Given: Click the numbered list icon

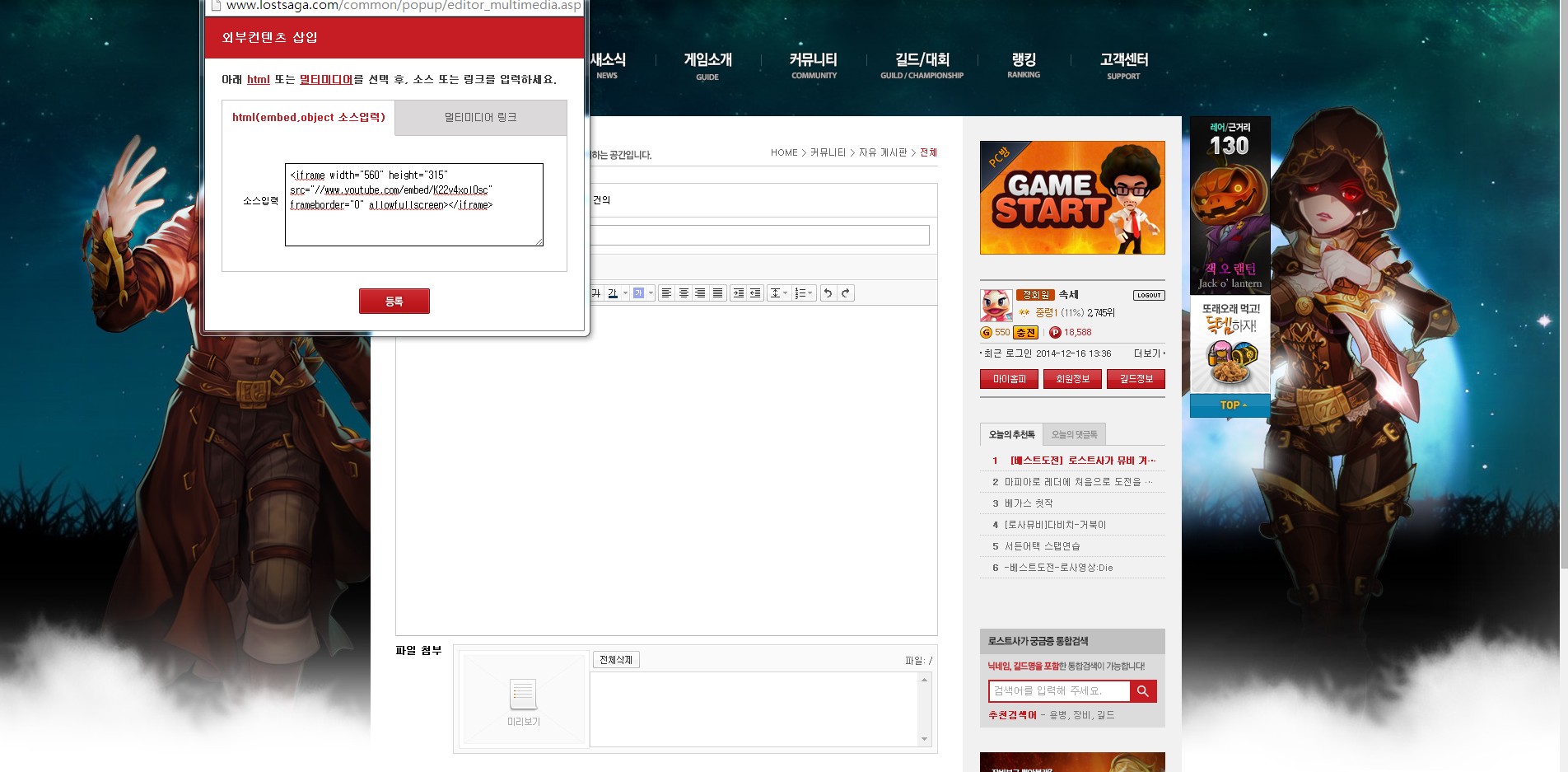Looking at the screenshot, I should coord(800,293).
